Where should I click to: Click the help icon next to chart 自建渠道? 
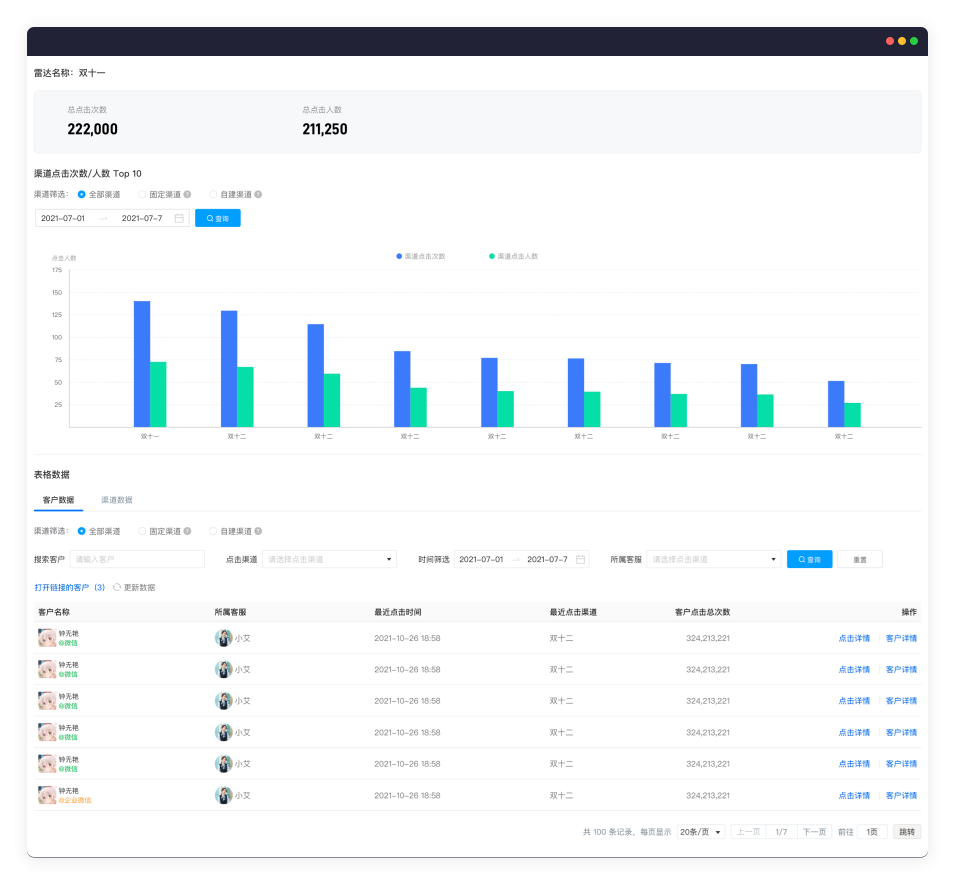[x=258, y=195]
